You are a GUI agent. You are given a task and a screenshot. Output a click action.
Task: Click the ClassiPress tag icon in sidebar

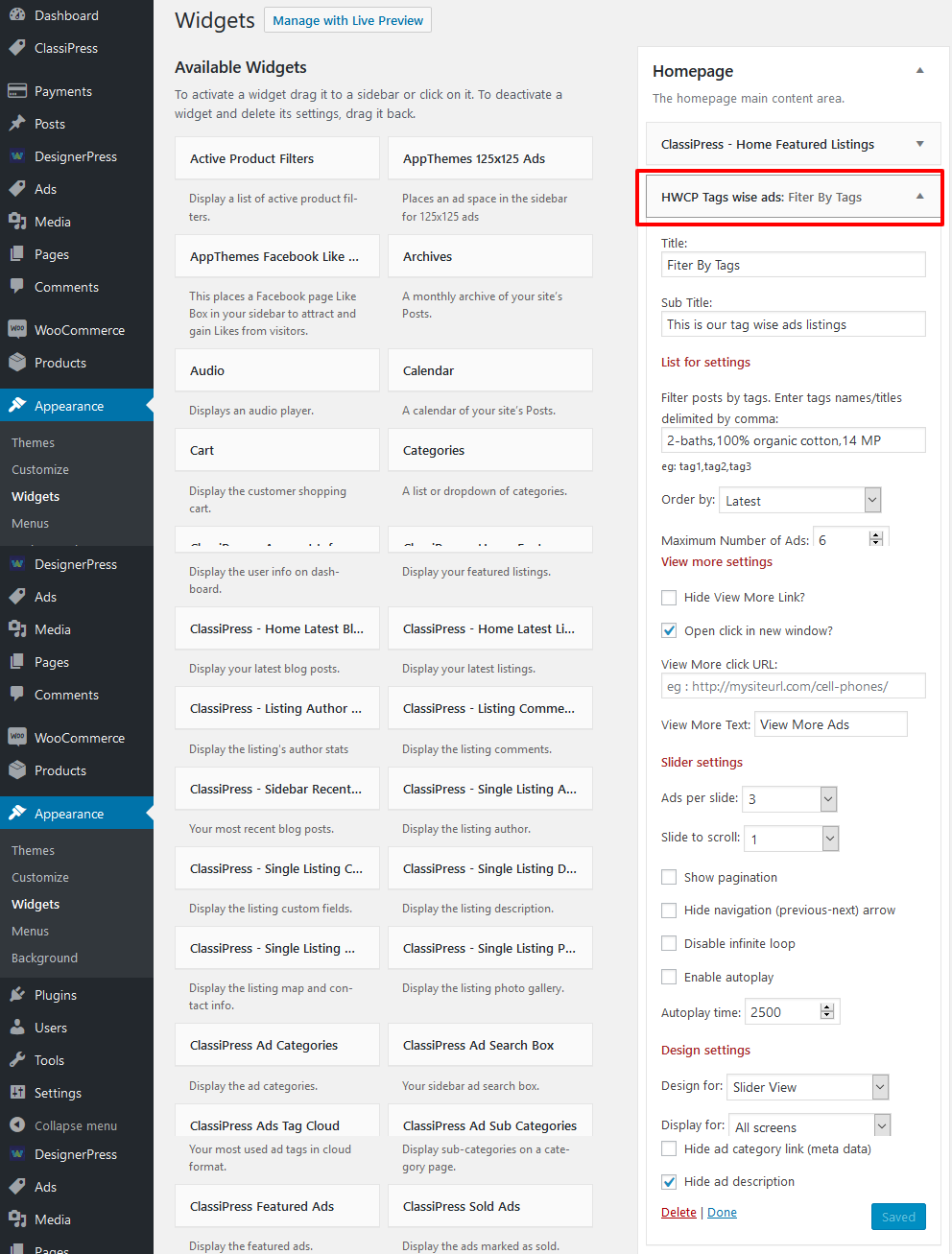pyautogui.click(x=17, y=48)
